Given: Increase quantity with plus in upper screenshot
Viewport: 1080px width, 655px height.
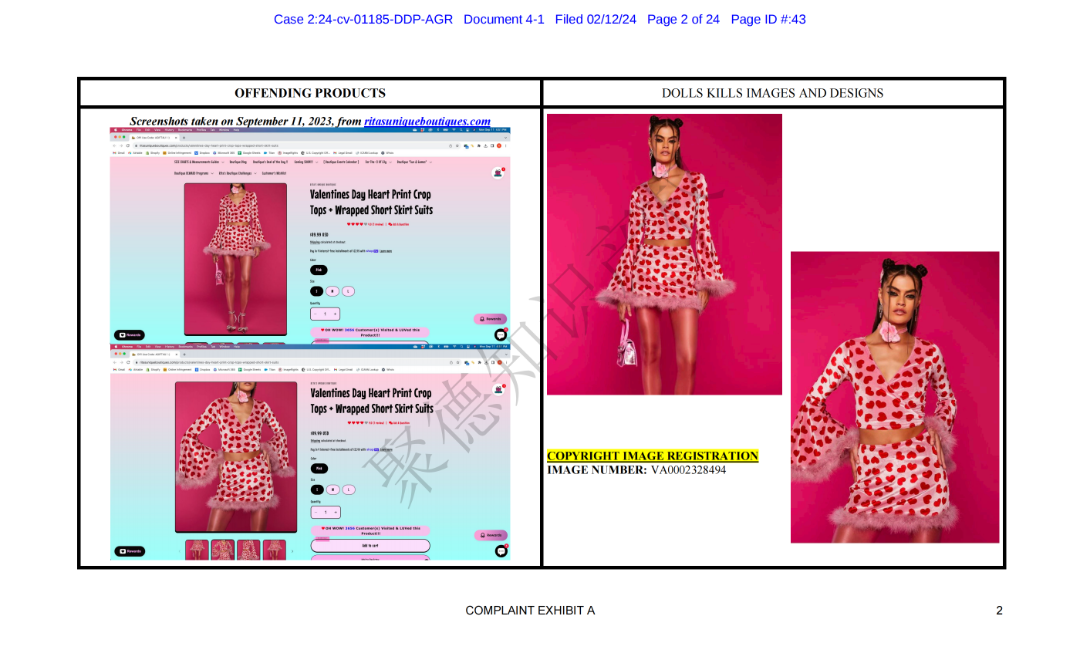Looking at the screenshot, I should [335, 314].
